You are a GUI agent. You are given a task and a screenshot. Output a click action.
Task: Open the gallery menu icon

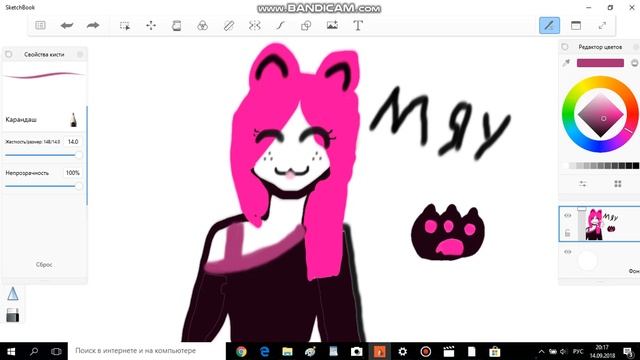click(40, 25)
